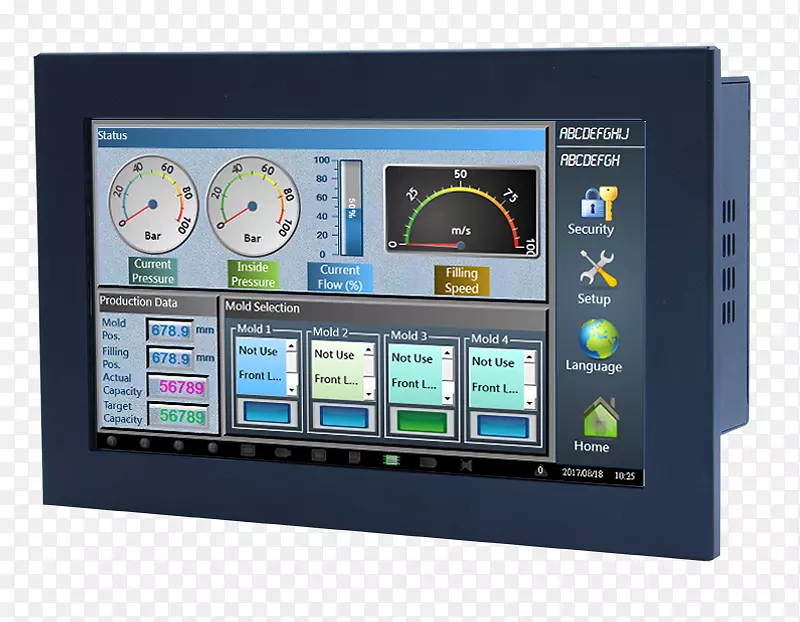Click the 'Mold 3' group title
Viewport: 800px width, 622px height.
click(x=408, y=335)
